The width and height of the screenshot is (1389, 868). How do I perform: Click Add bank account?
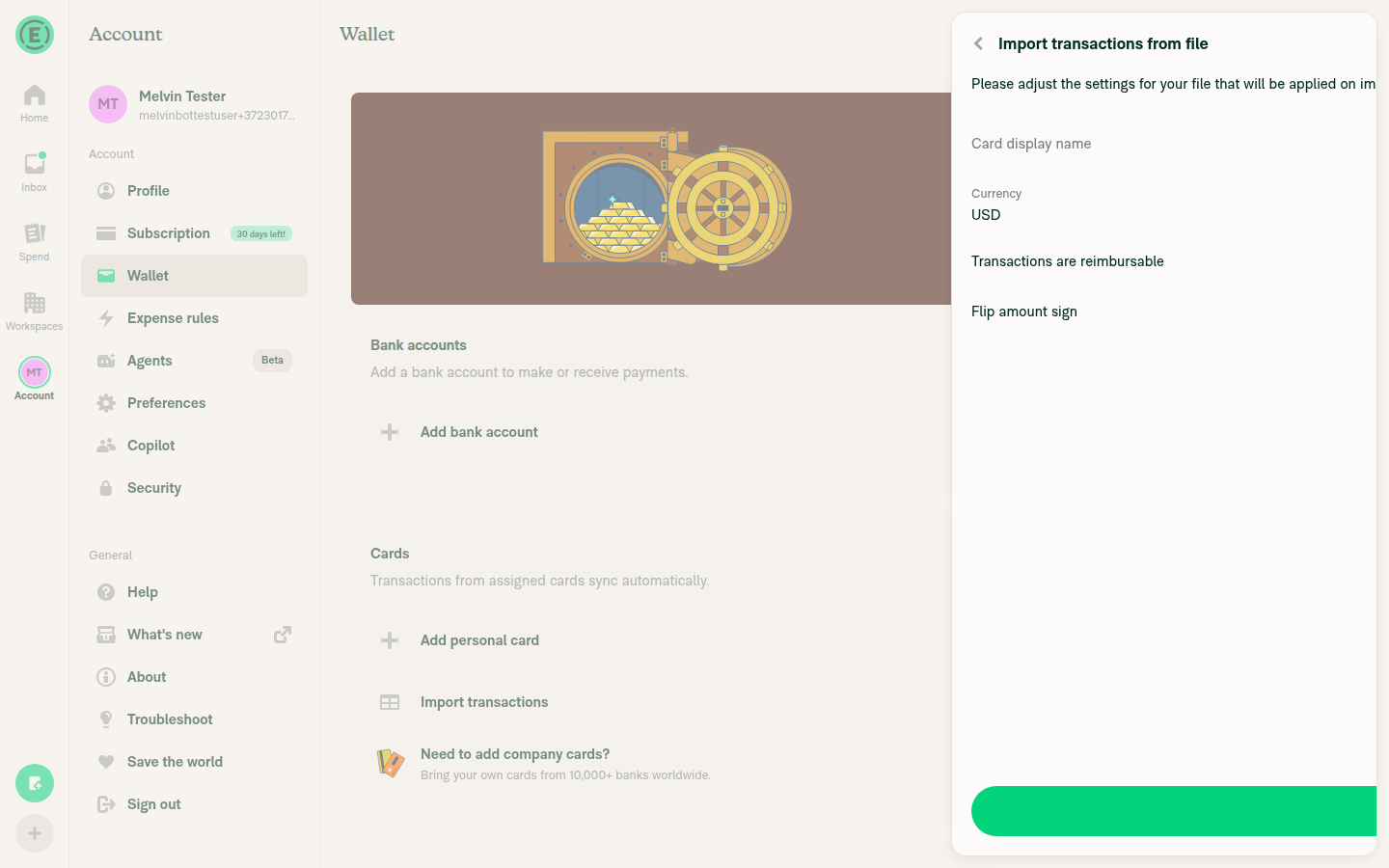(x=478, y=432)
